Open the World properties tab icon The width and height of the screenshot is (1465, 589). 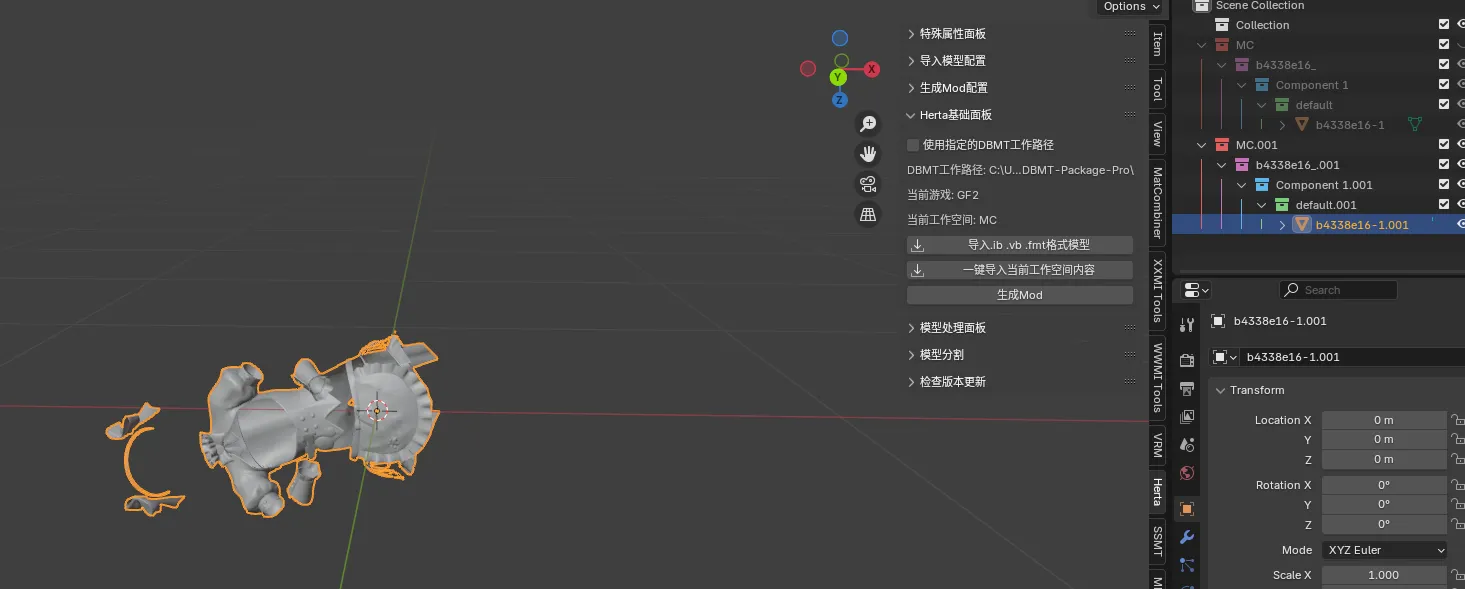point(1187,473)
